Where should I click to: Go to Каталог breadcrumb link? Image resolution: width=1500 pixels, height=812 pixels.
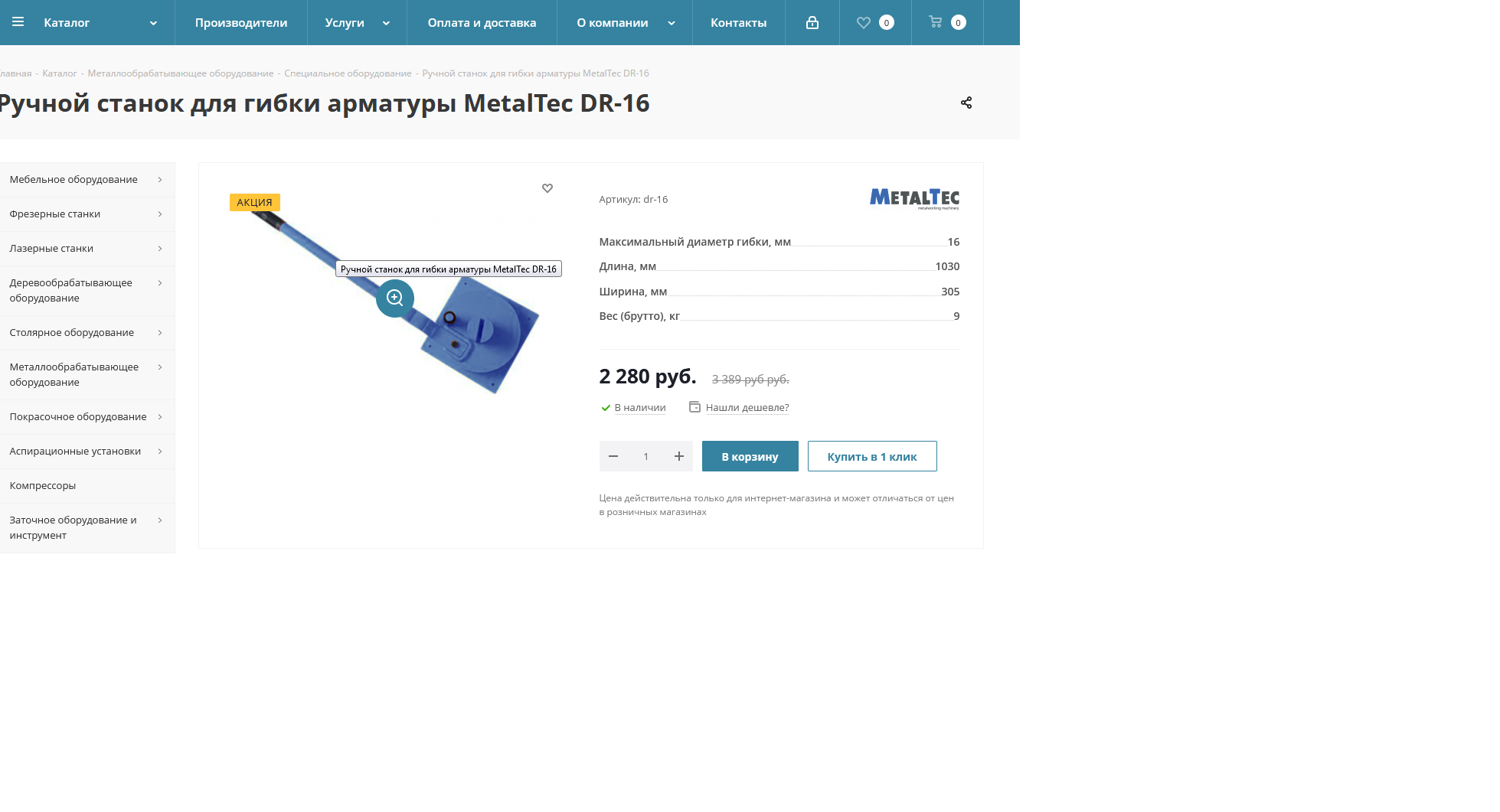tap(60, 73)
